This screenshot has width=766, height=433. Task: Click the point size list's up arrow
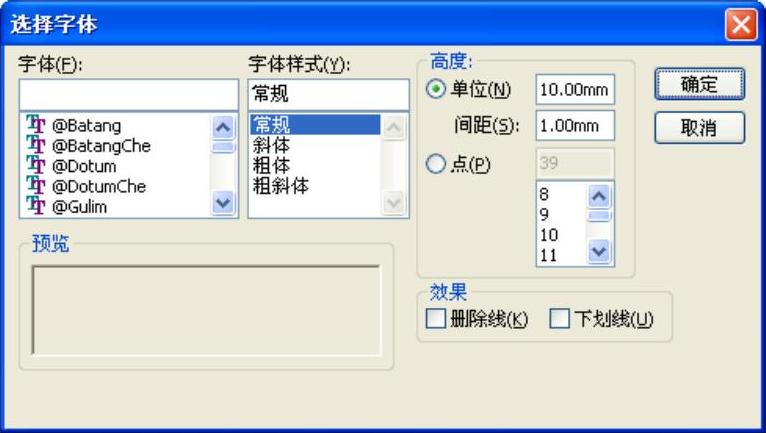click(599, 196)
